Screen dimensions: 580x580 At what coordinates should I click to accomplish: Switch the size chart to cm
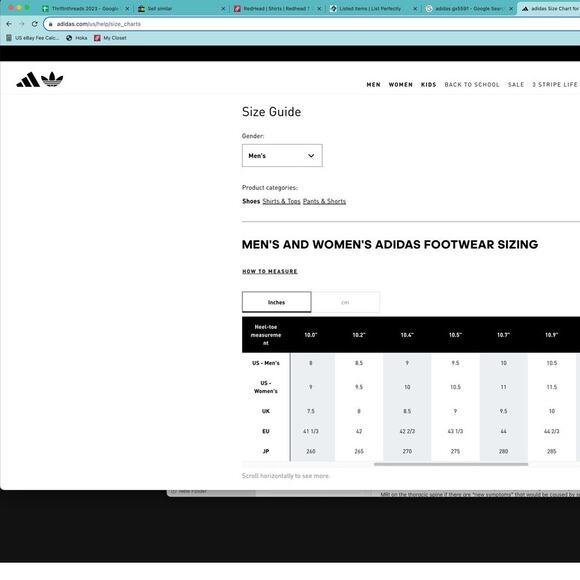[345, 302]
